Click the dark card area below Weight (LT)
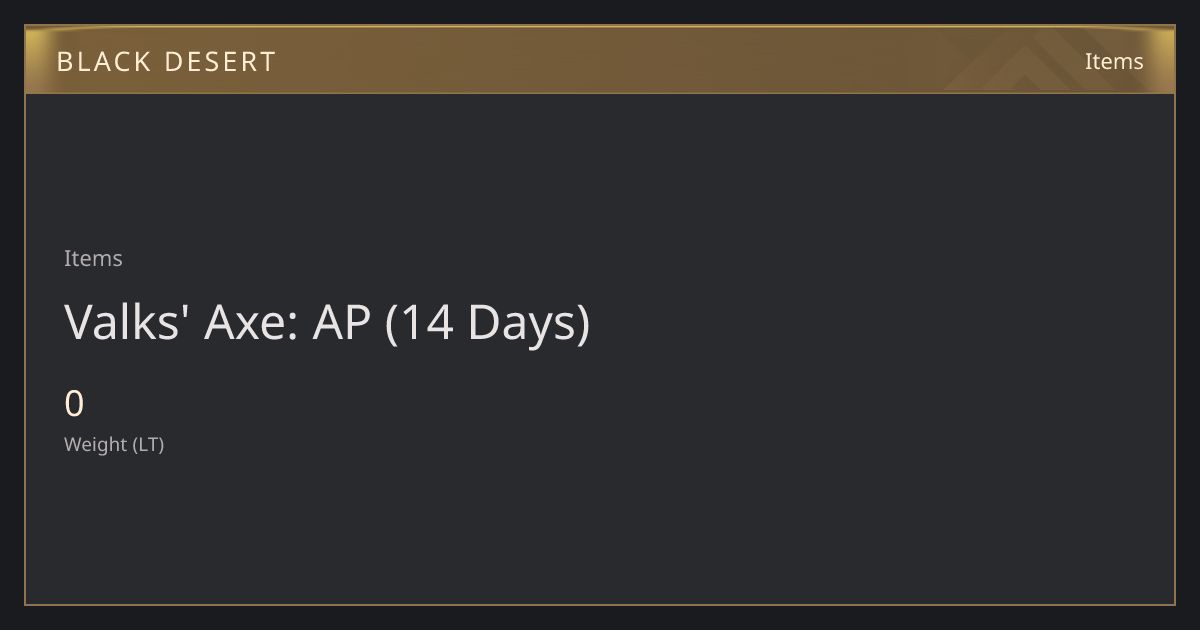 [600, 530]
